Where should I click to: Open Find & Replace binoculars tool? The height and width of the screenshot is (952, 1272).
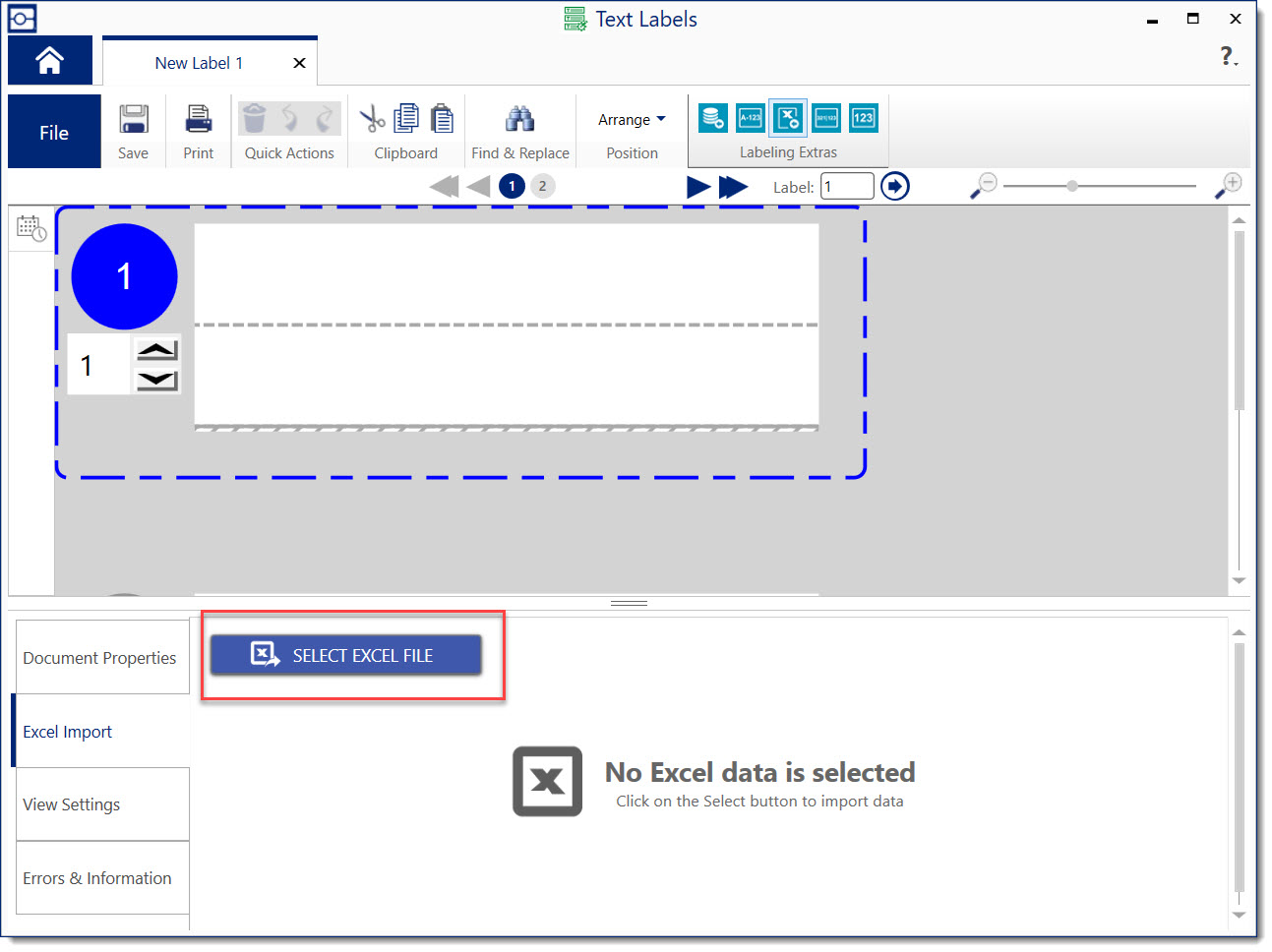(519, 119)
